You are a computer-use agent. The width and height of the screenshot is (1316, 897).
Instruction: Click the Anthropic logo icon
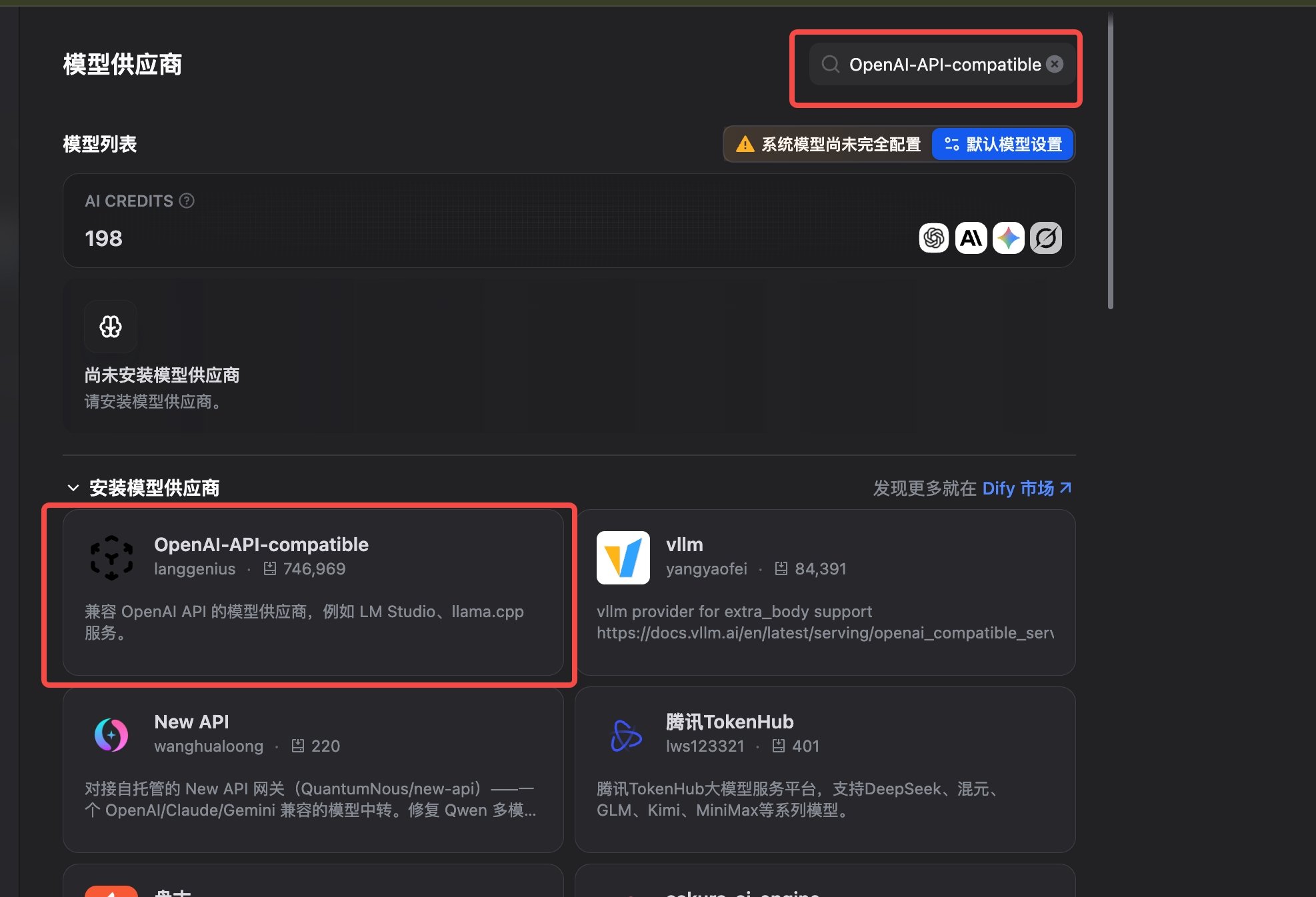tap(971, 238)
